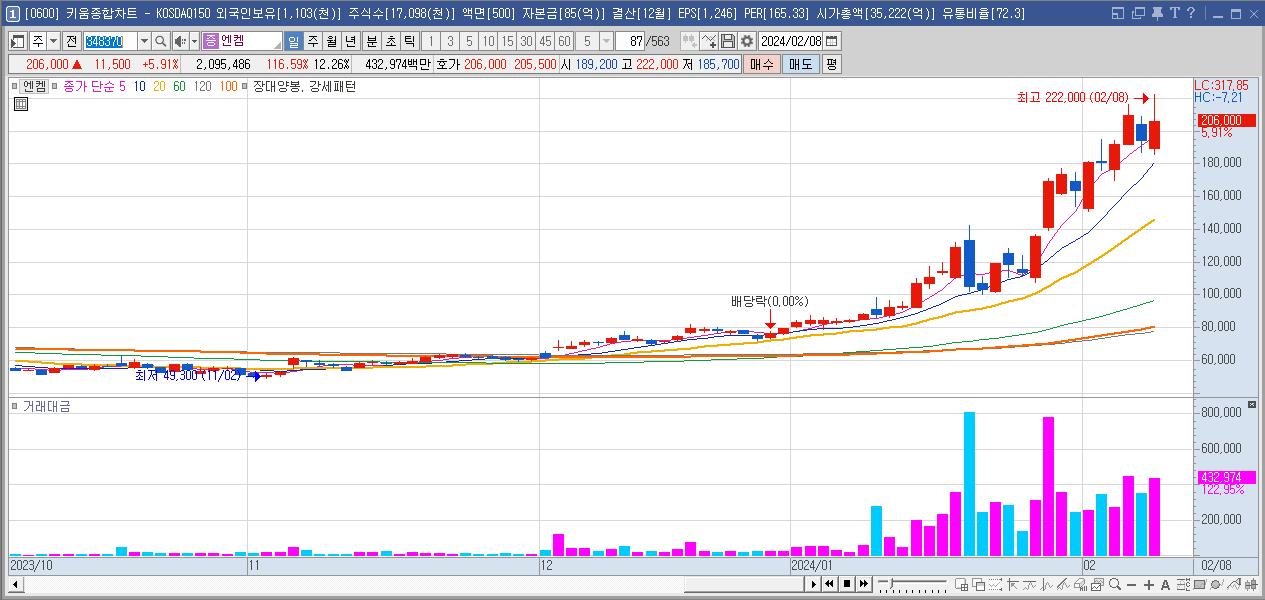Click the 매수 buy button
This screenshot has height=600, width=1265.
pos(762,64)
